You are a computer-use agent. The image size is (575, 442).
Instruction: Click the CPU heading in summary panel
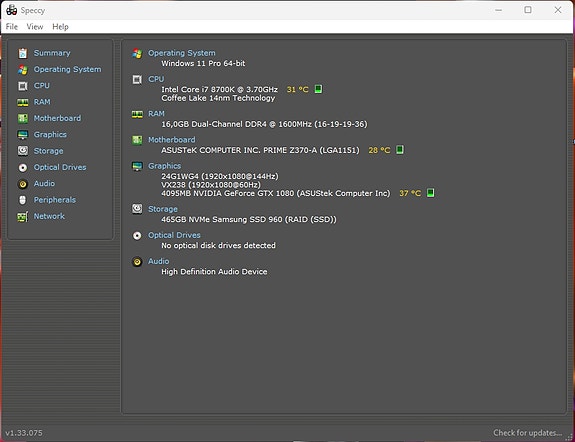(x=156, y=79)
